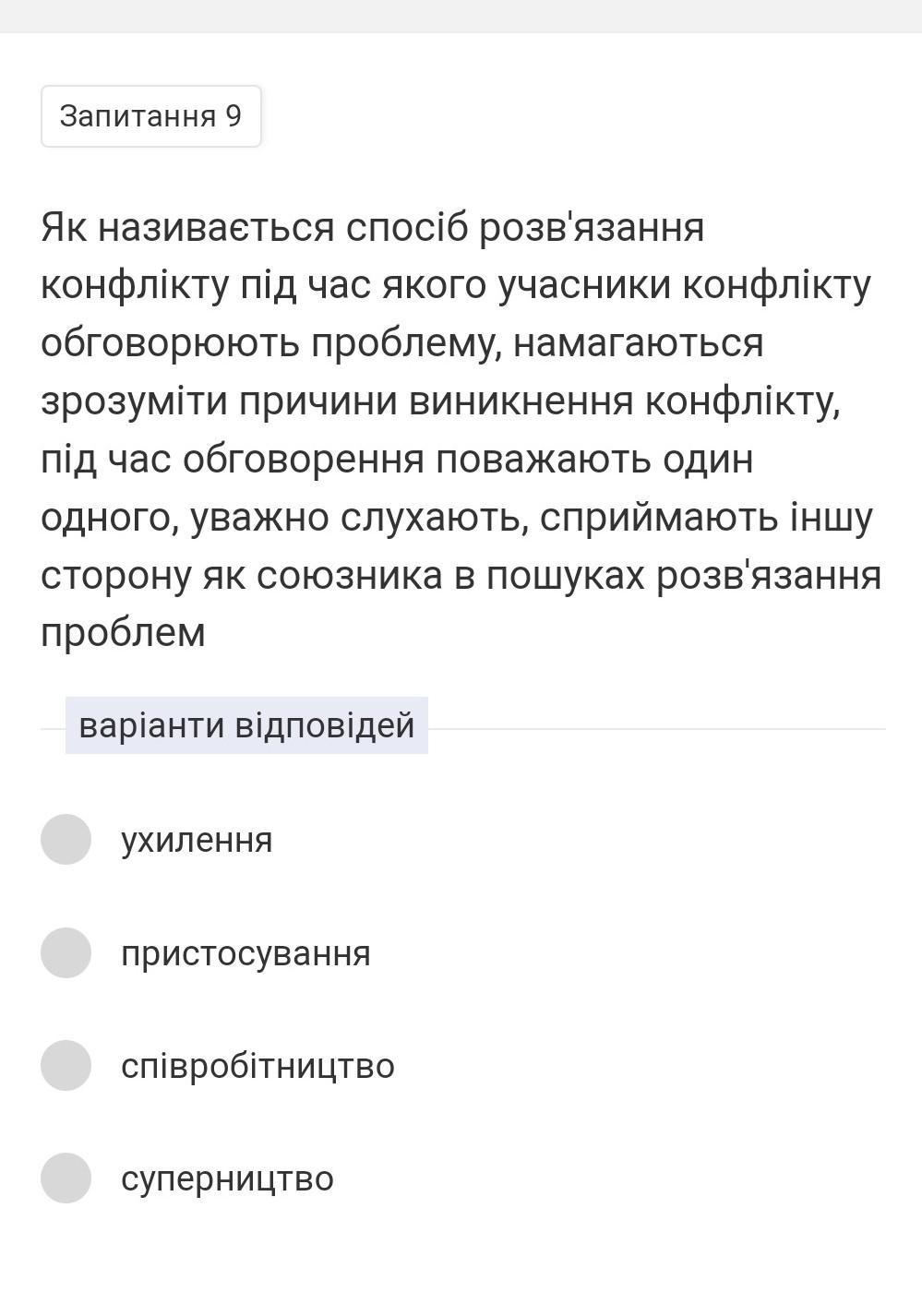
Task: Click the "пристосування" answer label
Action: point(245,953)
